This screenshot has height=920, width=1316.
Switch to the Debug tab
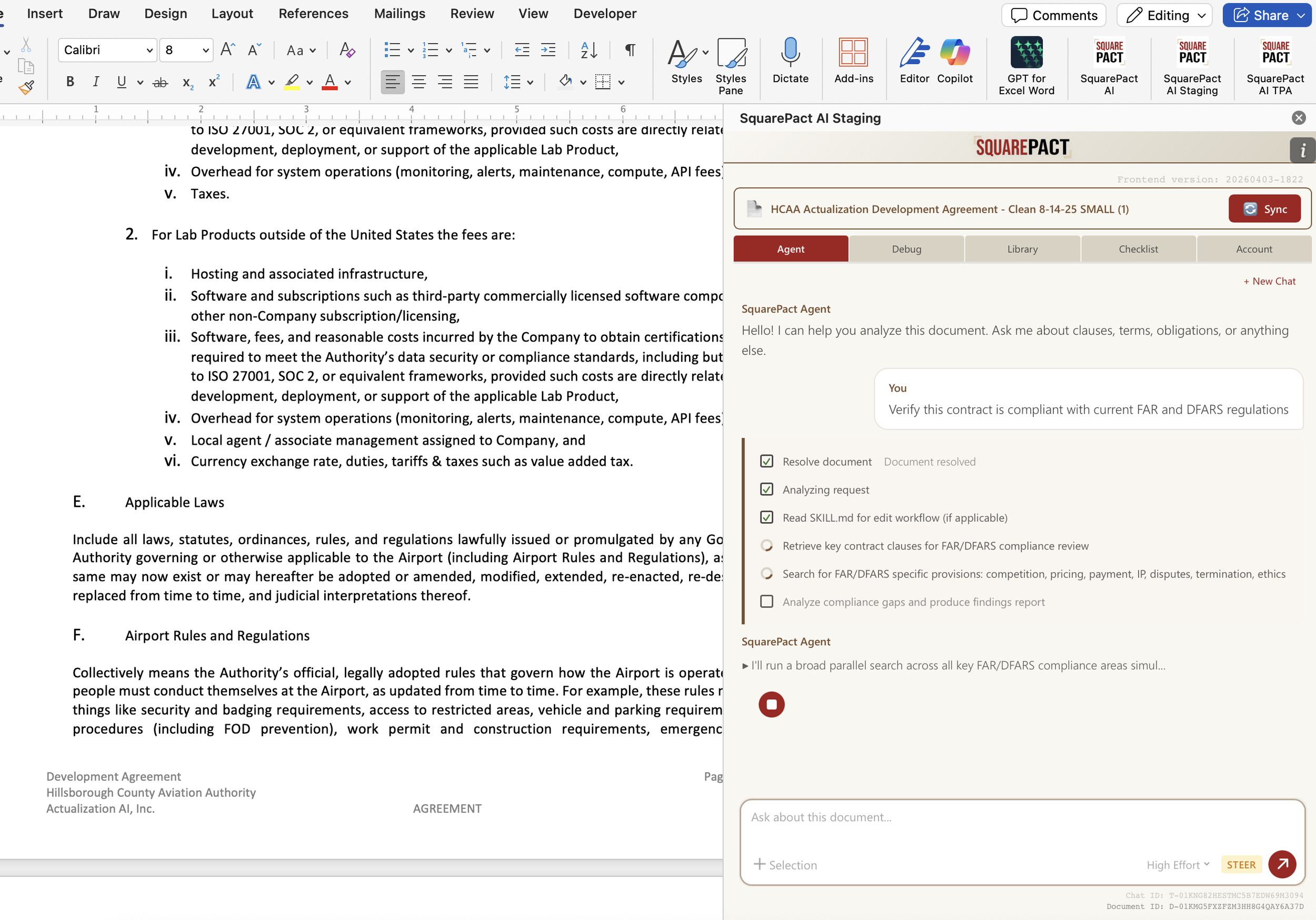906,249
